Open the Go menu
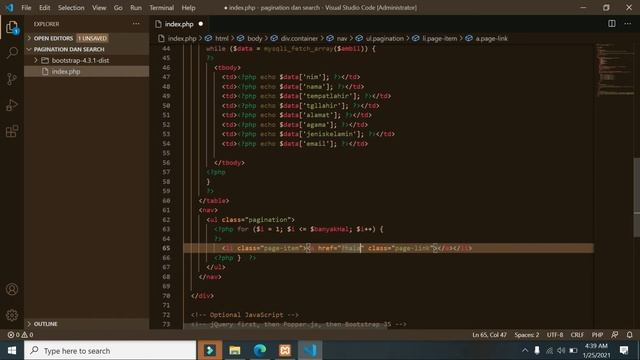Image resolution: width=640 pixels, height=360 pixels. tap(118, 8)
